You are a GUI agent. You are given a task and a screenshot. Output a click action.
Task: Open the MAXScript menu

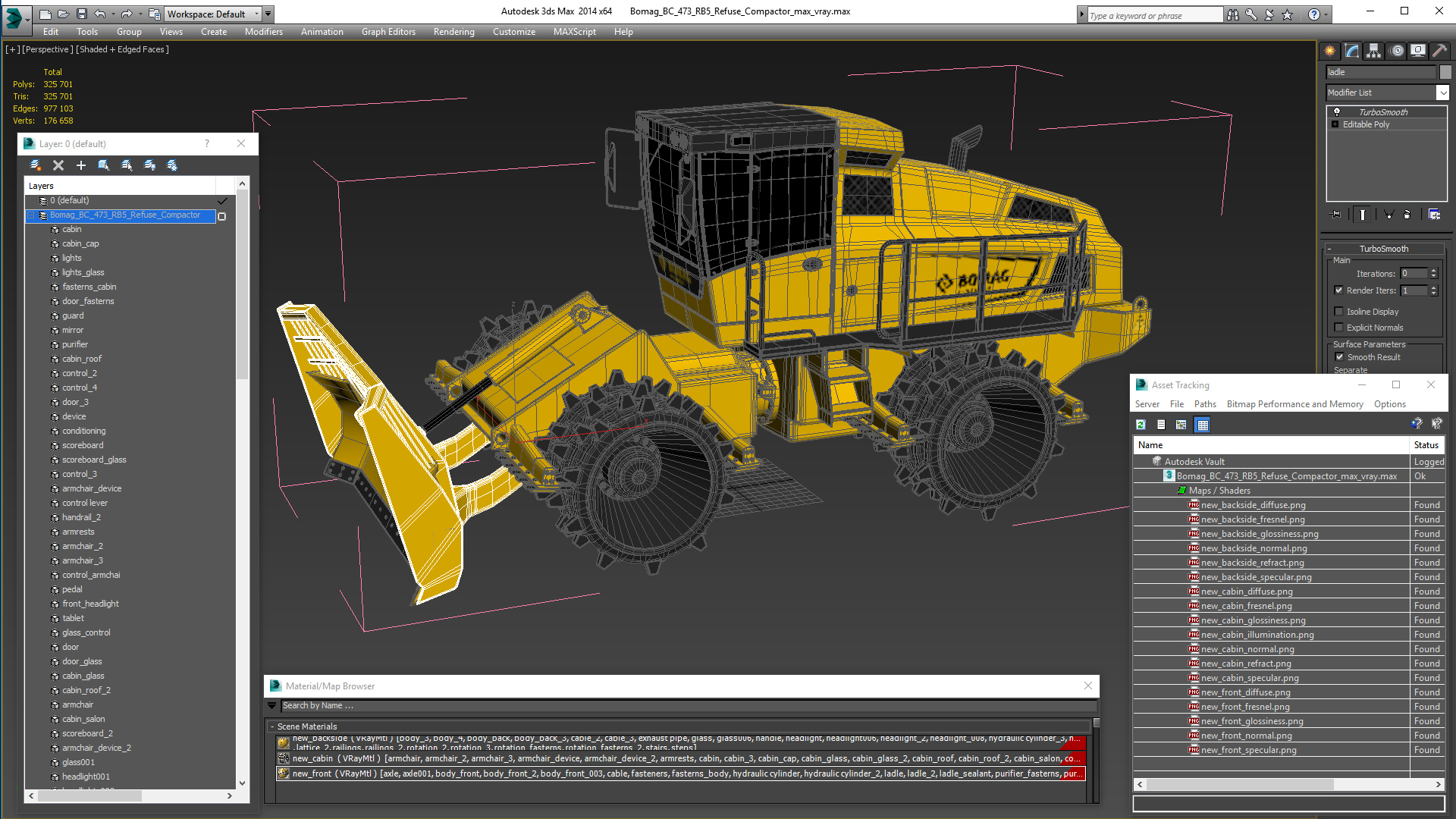575,32
